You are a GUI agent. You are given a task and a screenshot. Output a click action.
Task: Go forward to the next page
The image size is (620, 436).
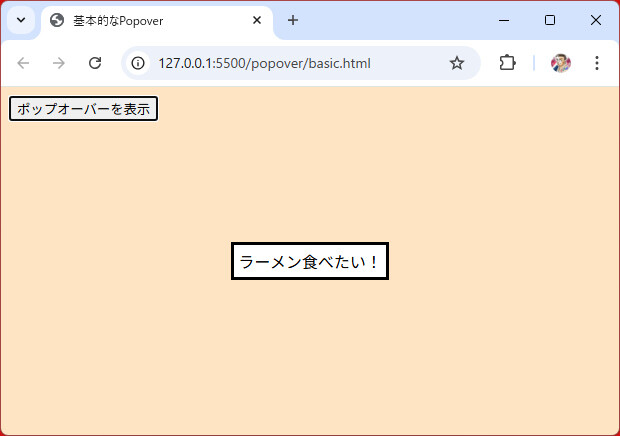[59, 63]
